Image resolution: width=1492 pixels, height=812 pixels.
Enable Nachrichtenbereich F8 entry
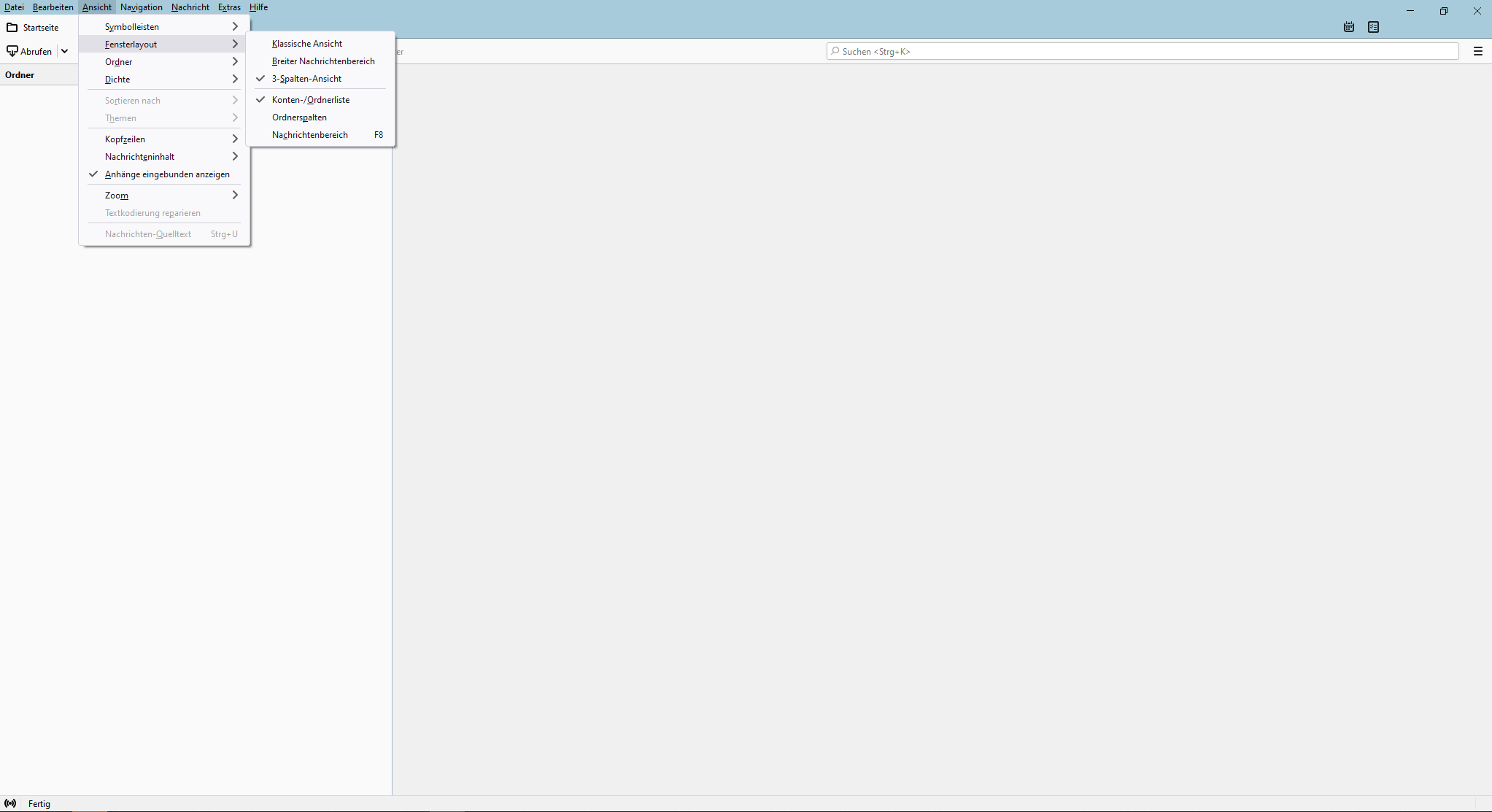(x=310, y=135)
